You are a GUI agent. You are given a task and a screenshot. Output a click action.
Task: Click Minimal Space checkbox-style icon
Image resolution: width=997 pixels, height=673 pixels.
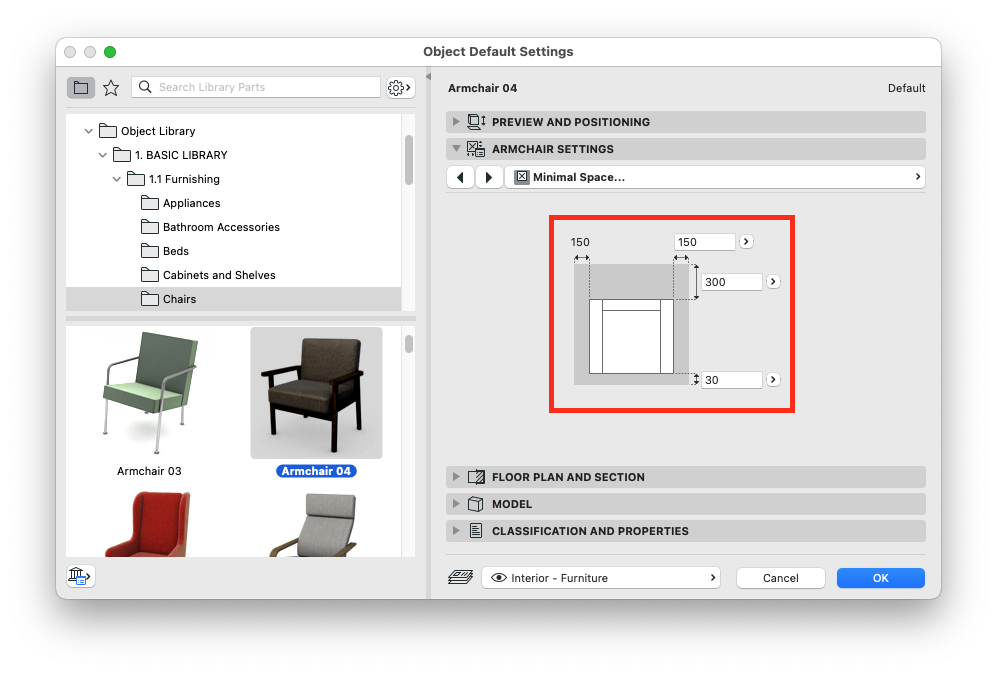pyautogui.click(x=522, y=177)
